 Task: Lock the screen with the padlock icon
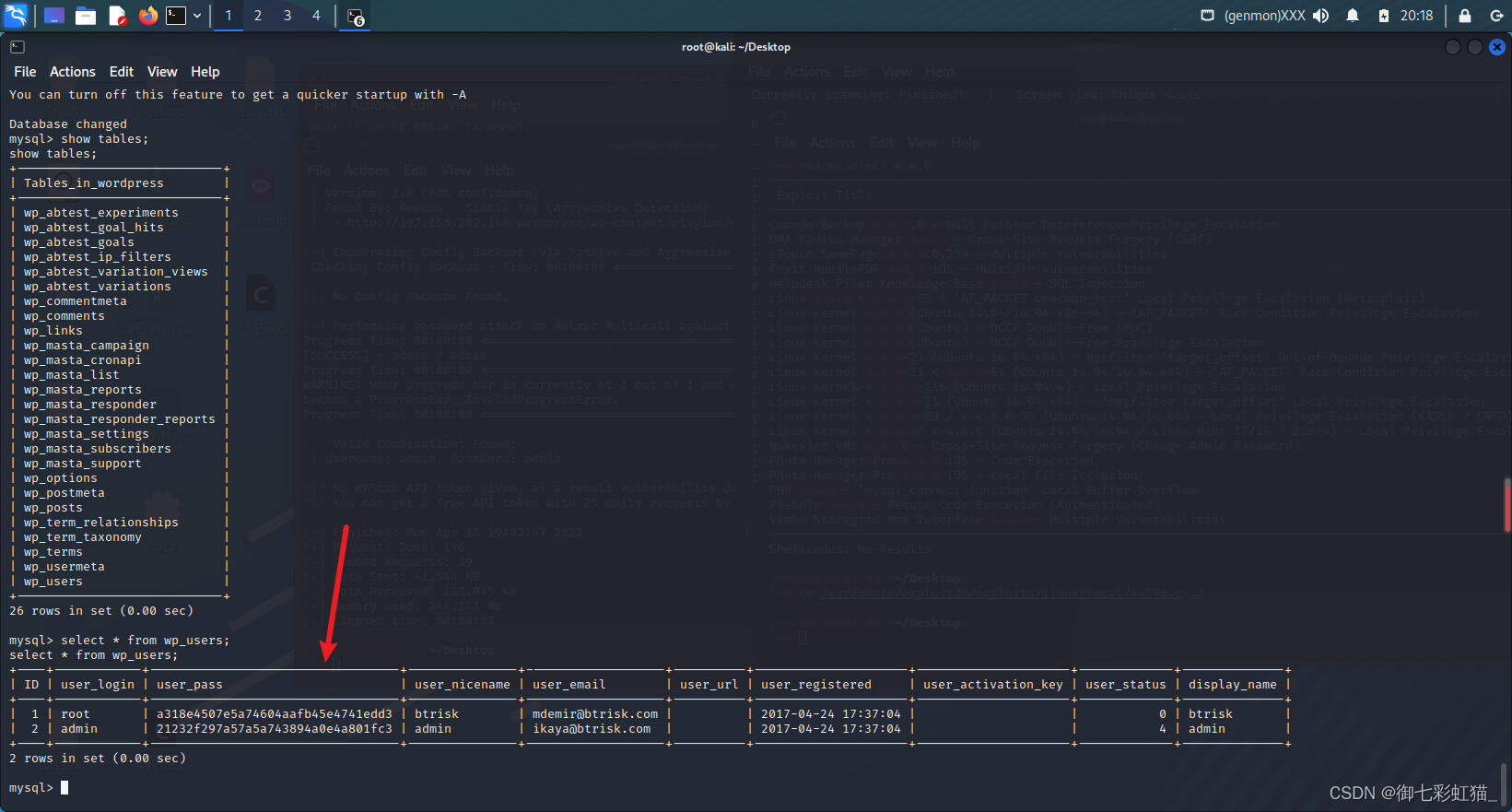pyautogui.click(x=1465, y=16)
